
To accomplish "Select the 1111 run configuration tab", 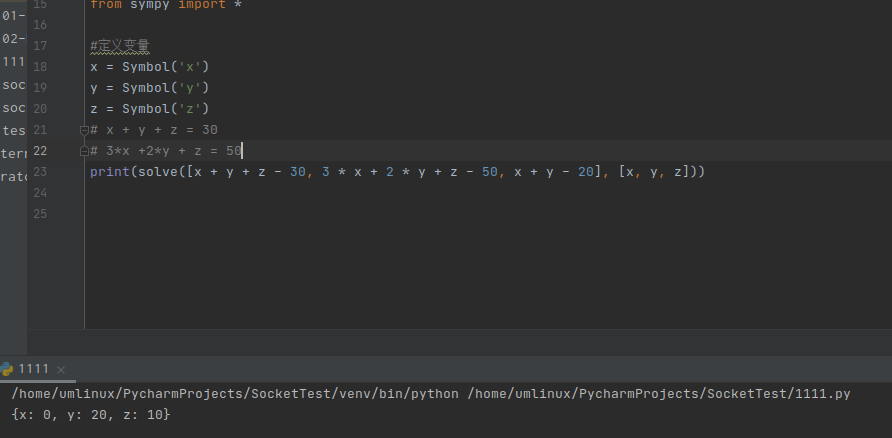I will (33, 370).
